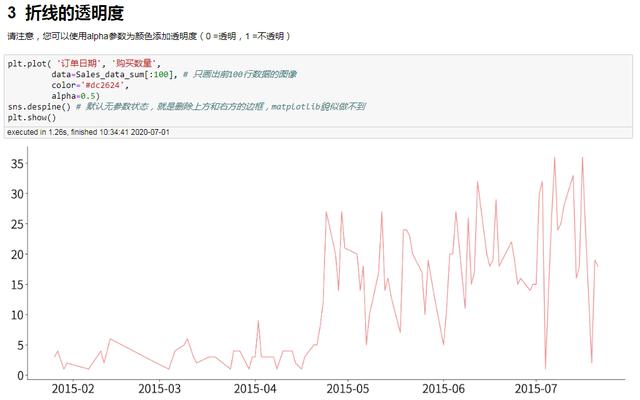Click the sns.despine() code line
This screenshot has width=640, height=400.
click(186, 107)
